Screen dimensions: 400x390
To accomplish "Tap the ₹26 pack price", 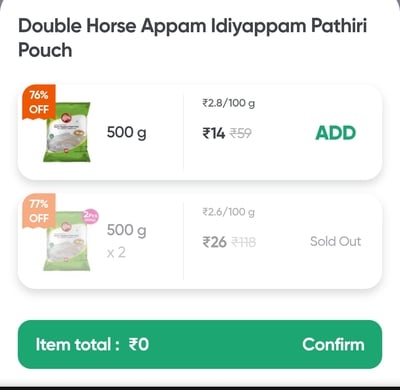I will 214,242.
